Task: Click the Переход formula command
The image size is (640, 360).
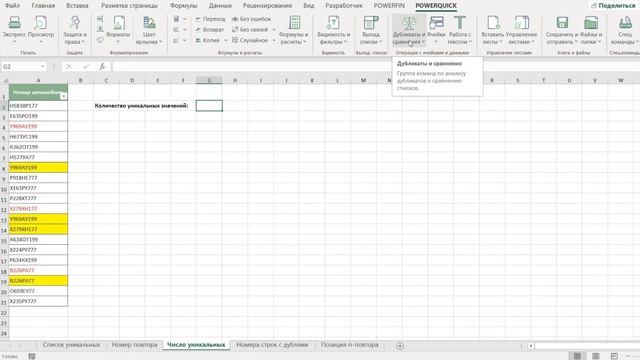Action: [x=210, y=19]
